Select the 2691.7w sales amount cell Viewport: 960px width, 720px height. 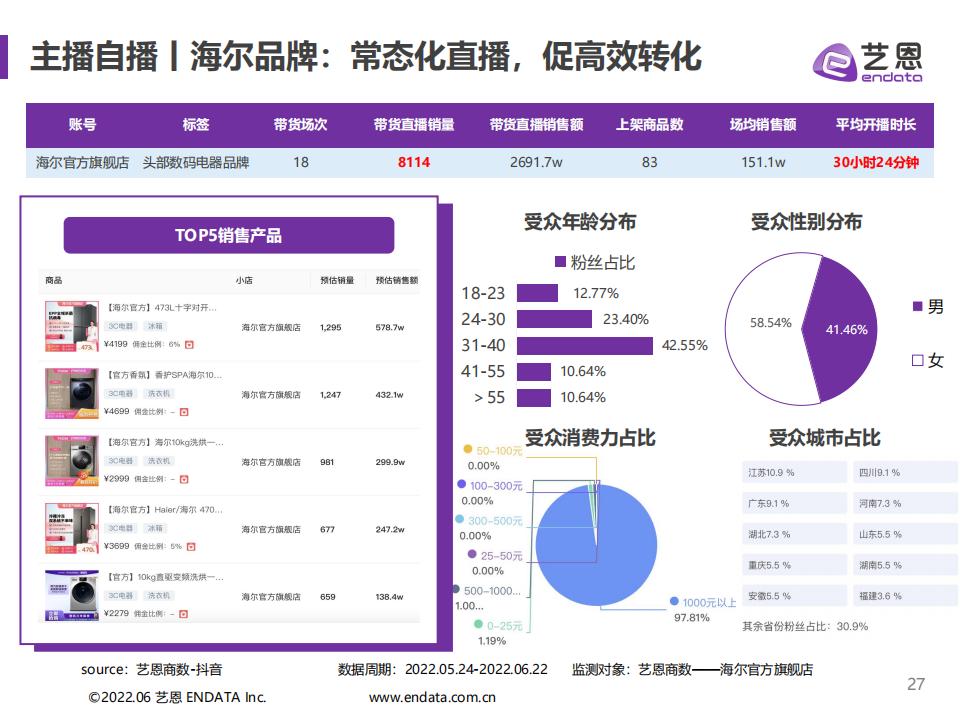click(536, 162)
